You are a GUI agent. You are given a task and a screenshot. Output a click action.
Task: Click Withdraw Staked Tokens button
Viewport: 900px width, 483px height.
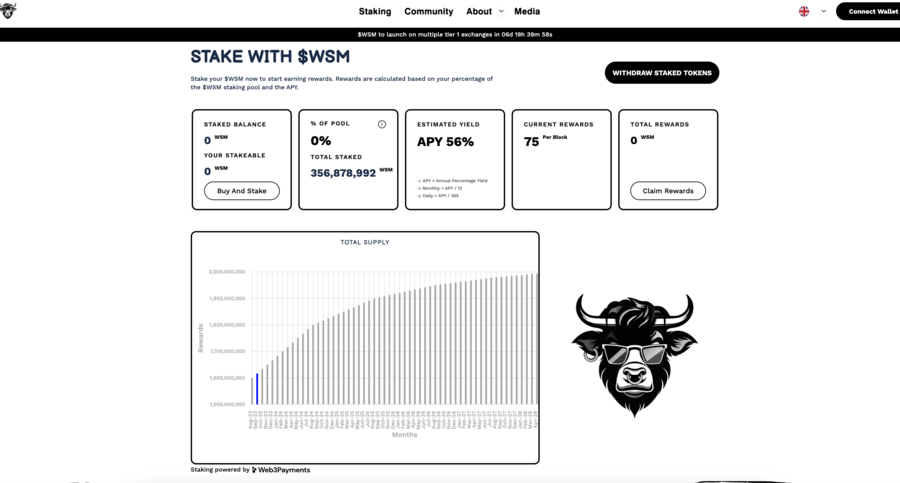tap(662, 73)
